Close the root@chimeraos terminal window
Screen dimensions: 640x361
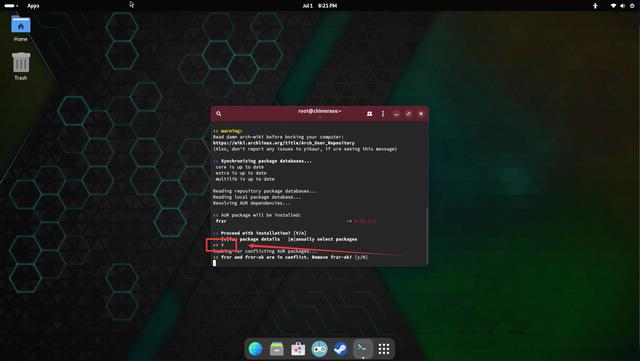[421, 114]
